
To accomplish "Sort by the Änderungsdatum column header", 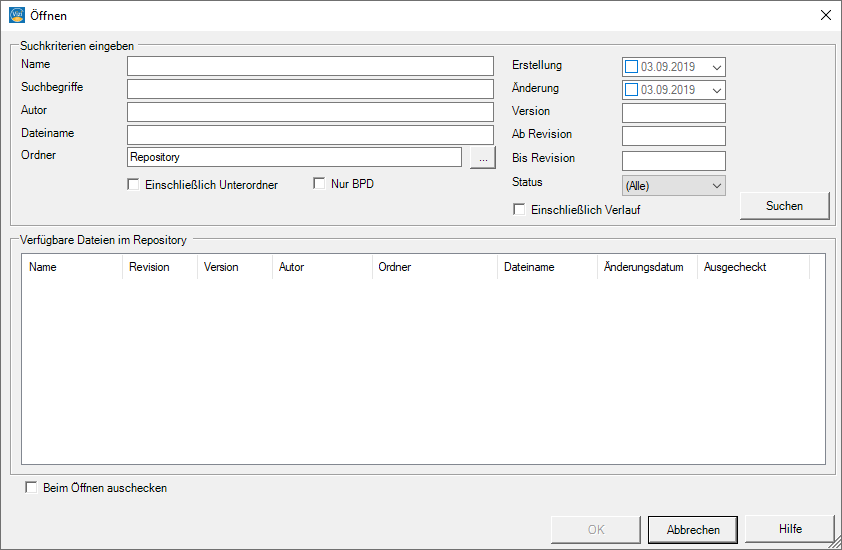I will click(647, 267).
